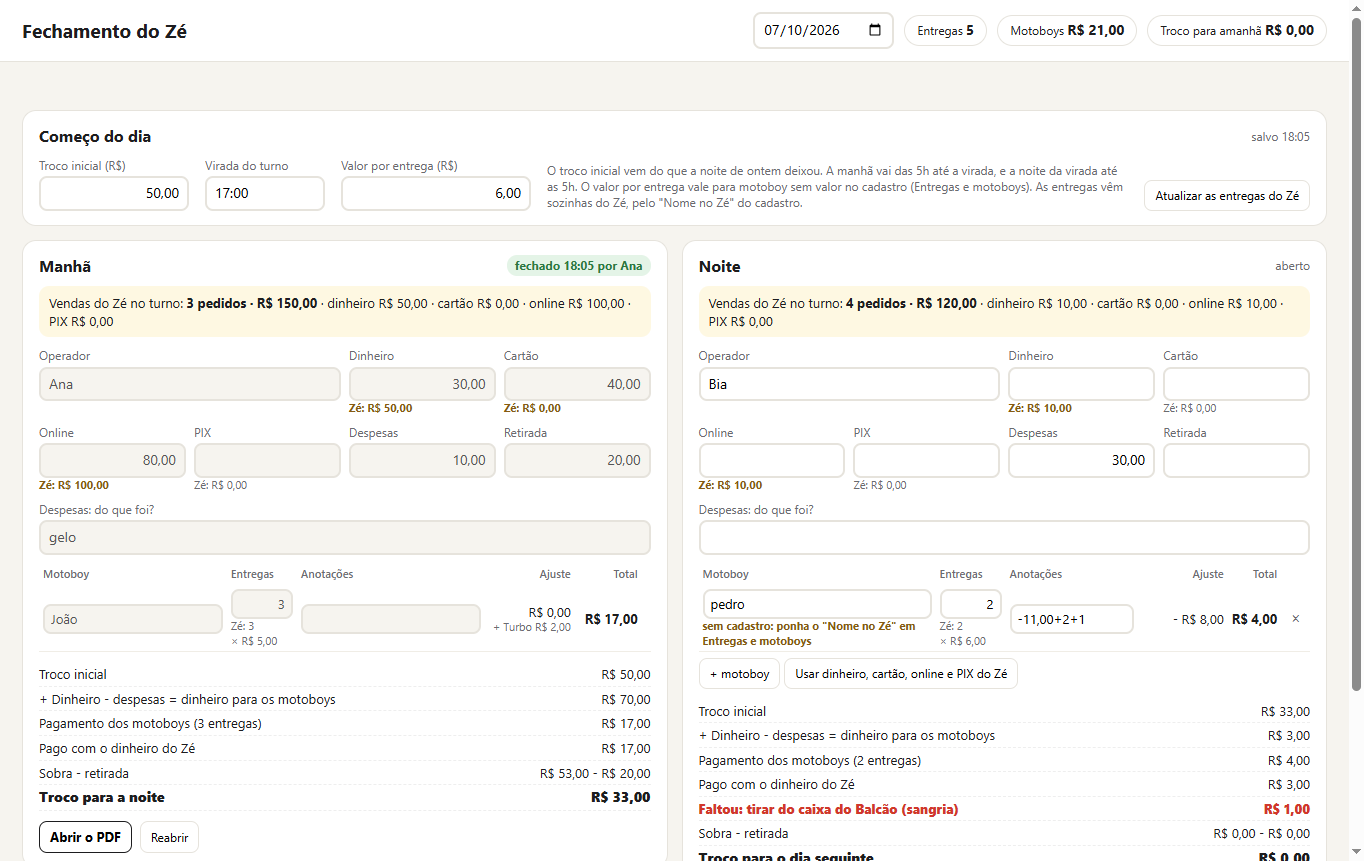
Task: Edit the Noite Despesas value 30,00
Action: coord(1081,461)
